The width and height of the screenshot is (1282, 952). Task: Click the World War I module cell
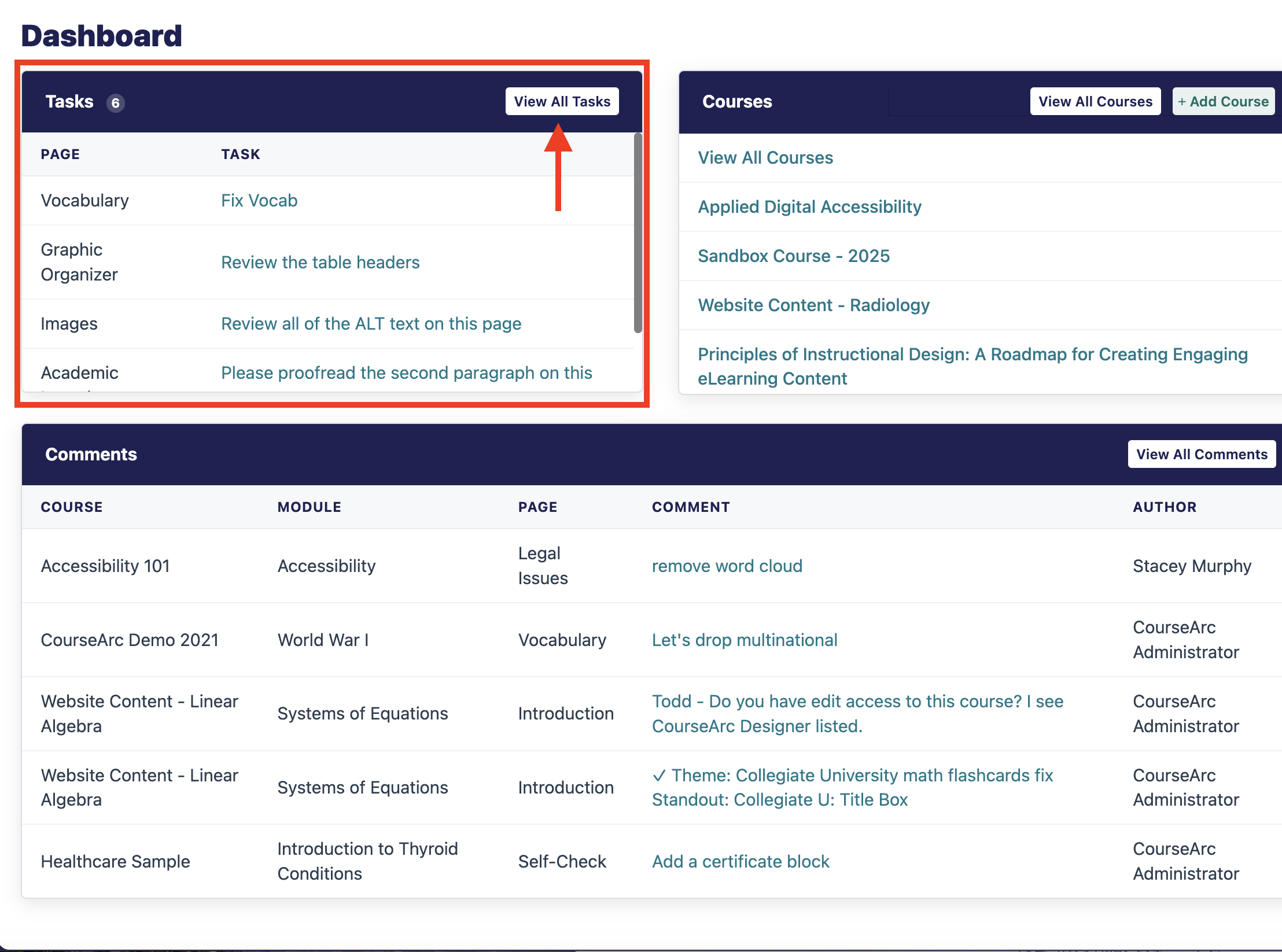[x=323, y=640]
